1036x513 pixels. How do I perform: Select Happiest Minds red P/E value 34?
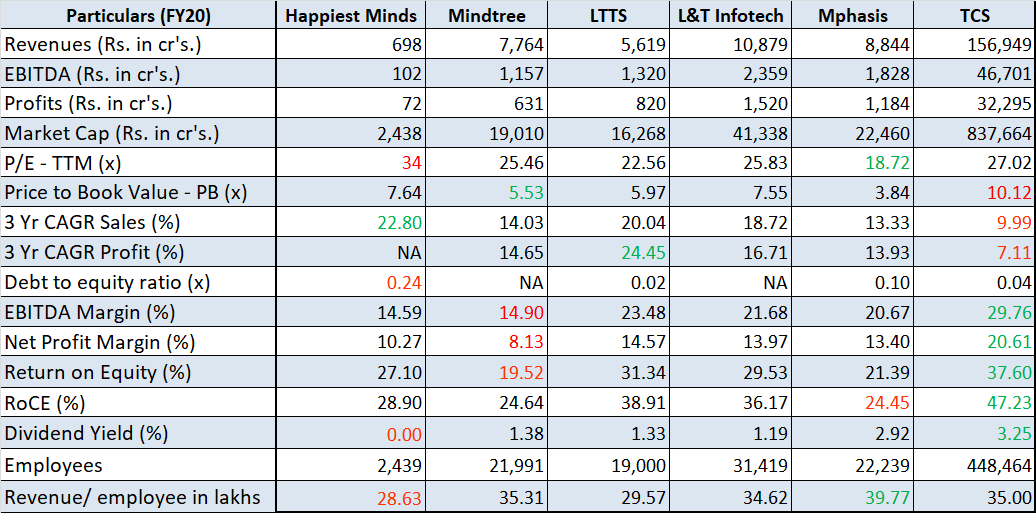(x=412, y=163)
